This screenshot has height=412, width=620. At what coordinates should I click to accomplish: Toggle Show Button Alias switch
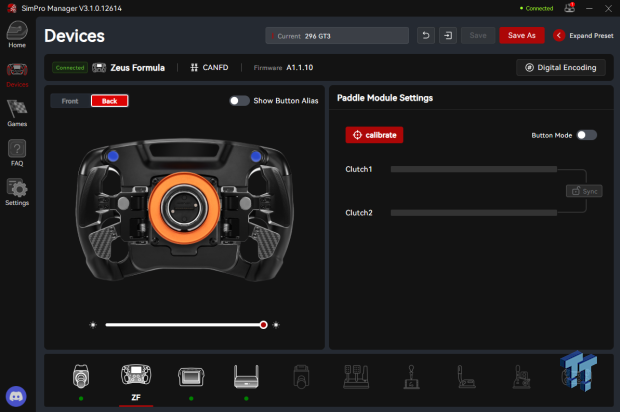(x=239, y=101)
